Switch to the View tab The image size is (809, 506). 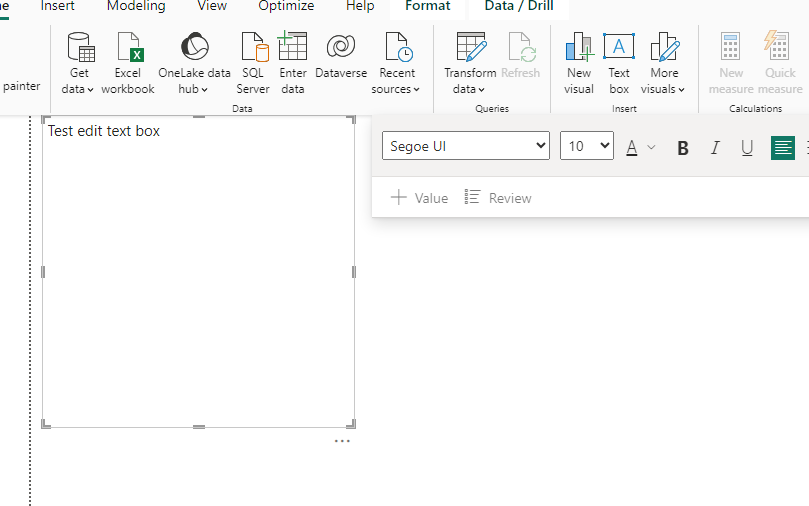pos(212,6)
